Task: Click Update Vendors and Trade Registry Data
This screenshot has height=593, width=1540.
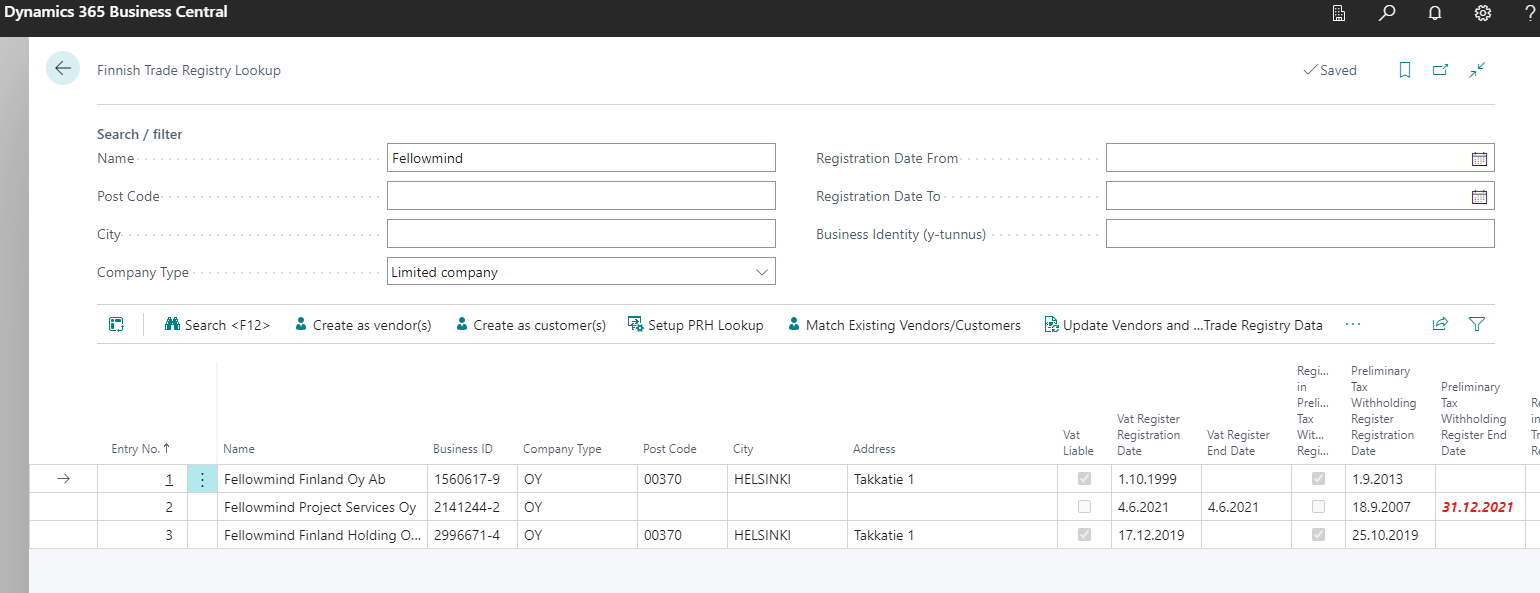Action: (1185, 324)
